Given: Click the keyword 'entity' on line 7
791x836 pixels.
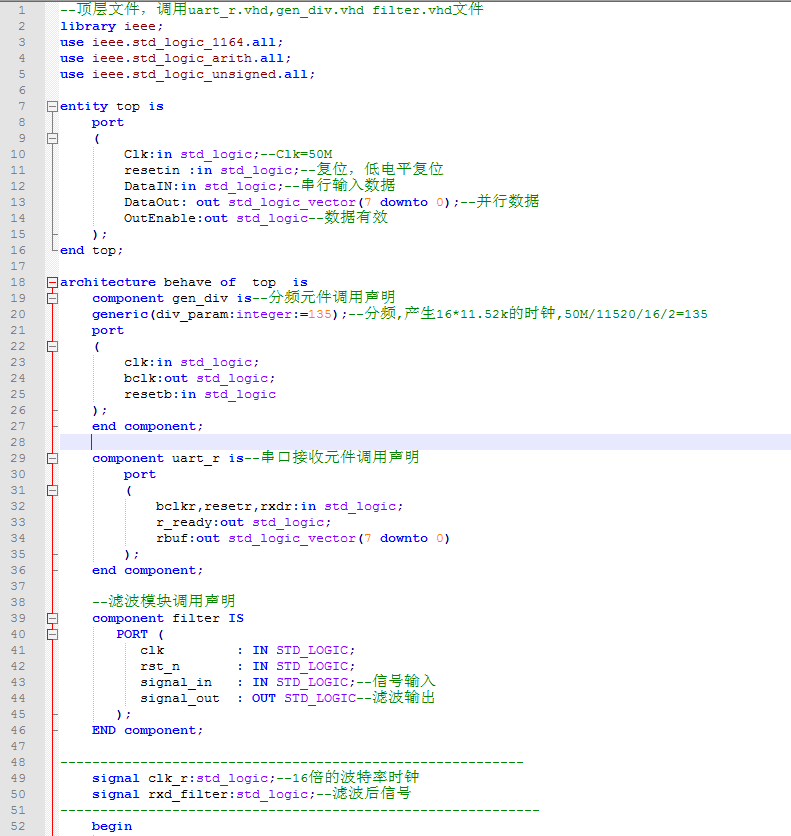Looking at the screenshot, I should pyautogui.click(x=84, y=106).
